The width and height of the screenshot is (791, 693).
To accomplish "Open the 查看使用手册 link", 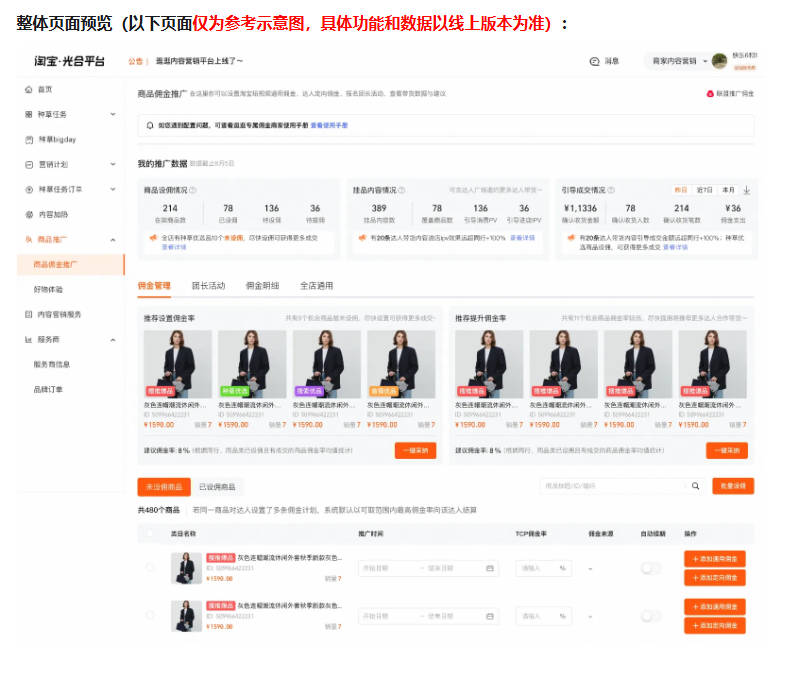I will point(329,126).
